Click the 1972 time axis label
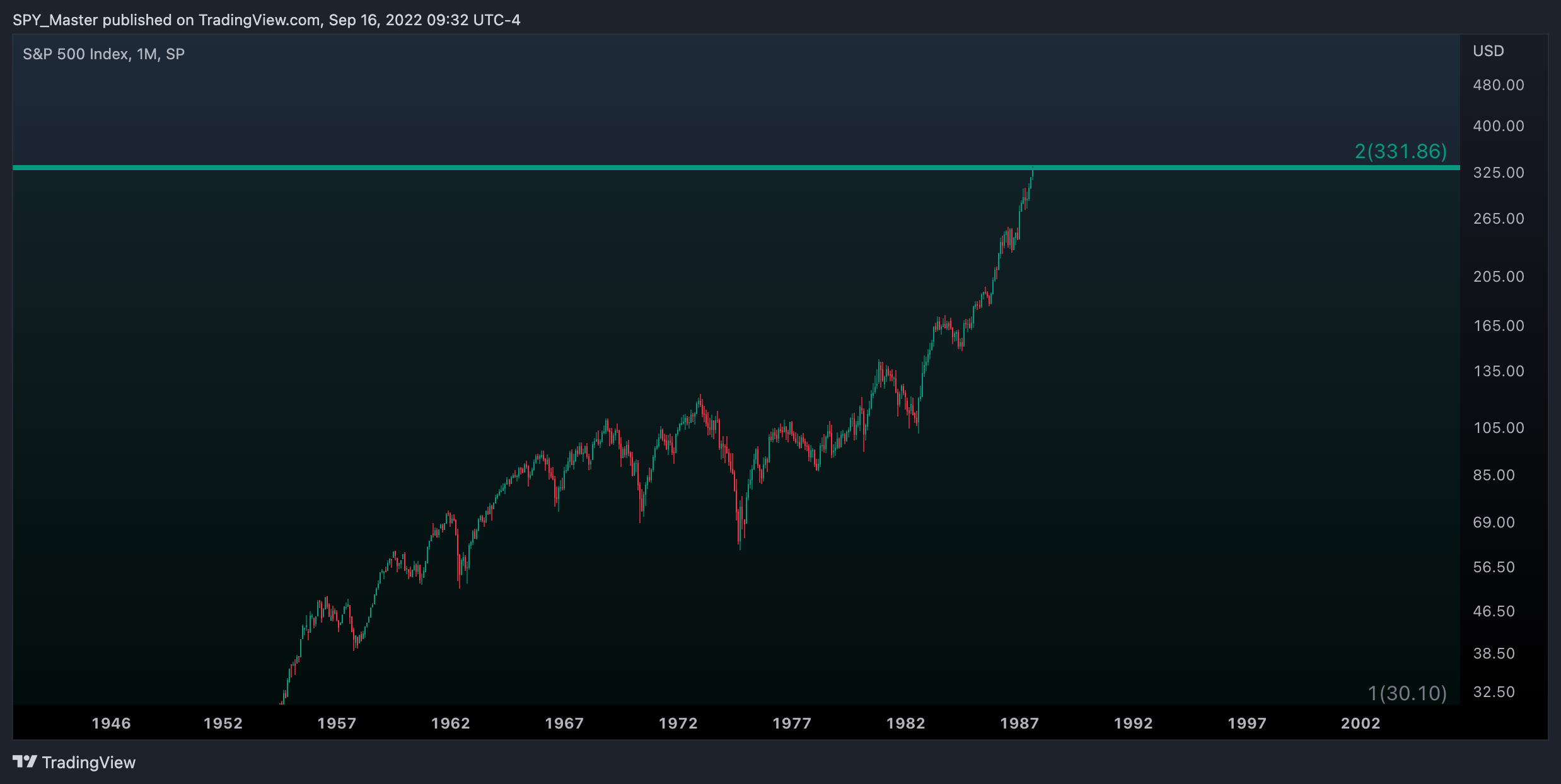Screen dimensions: 1561x784 (678, 723)
